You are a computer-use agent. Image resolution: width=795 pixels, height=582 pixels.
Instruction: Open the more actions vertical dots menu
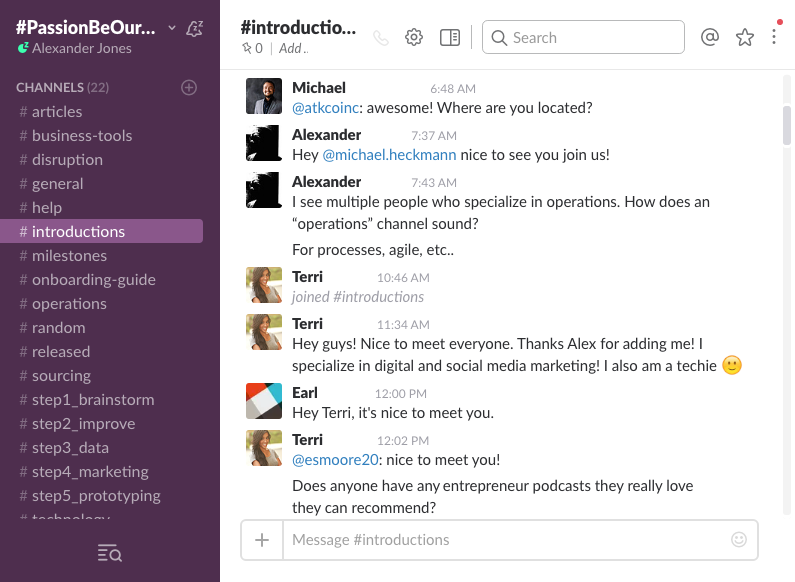coord(774,38)
